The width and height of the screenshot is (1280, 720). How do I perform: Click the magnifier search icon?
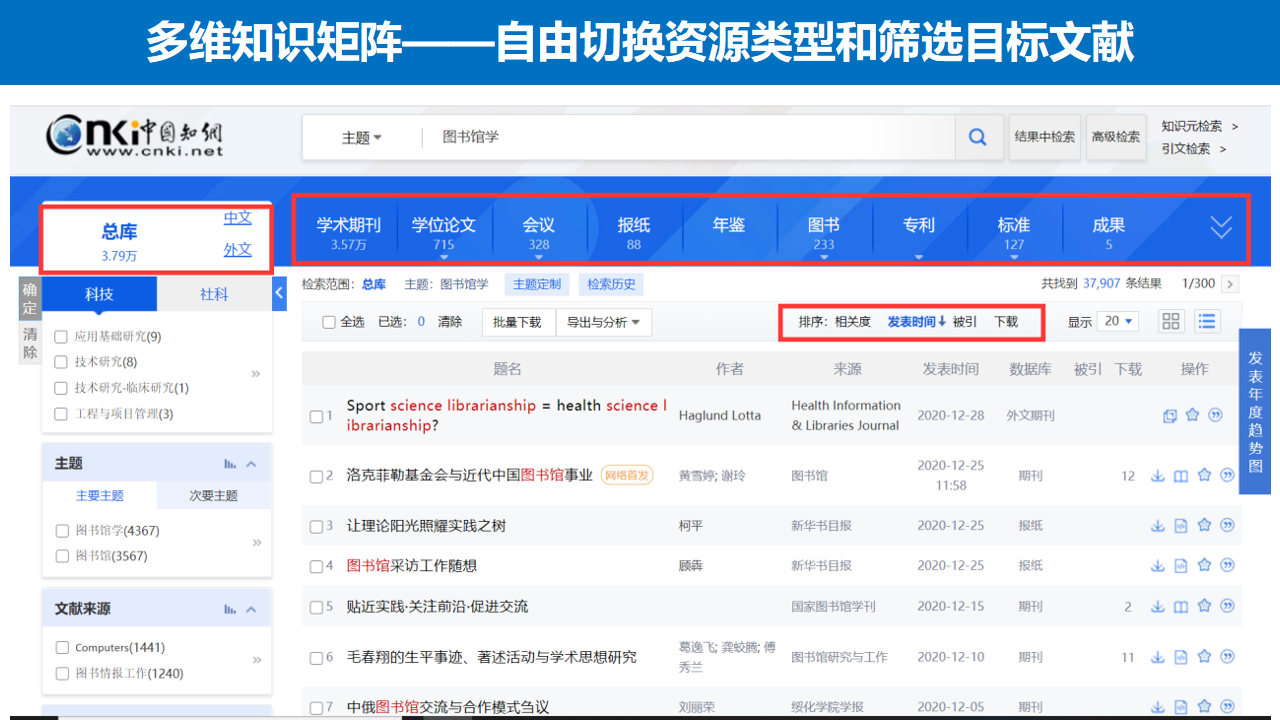977,138
